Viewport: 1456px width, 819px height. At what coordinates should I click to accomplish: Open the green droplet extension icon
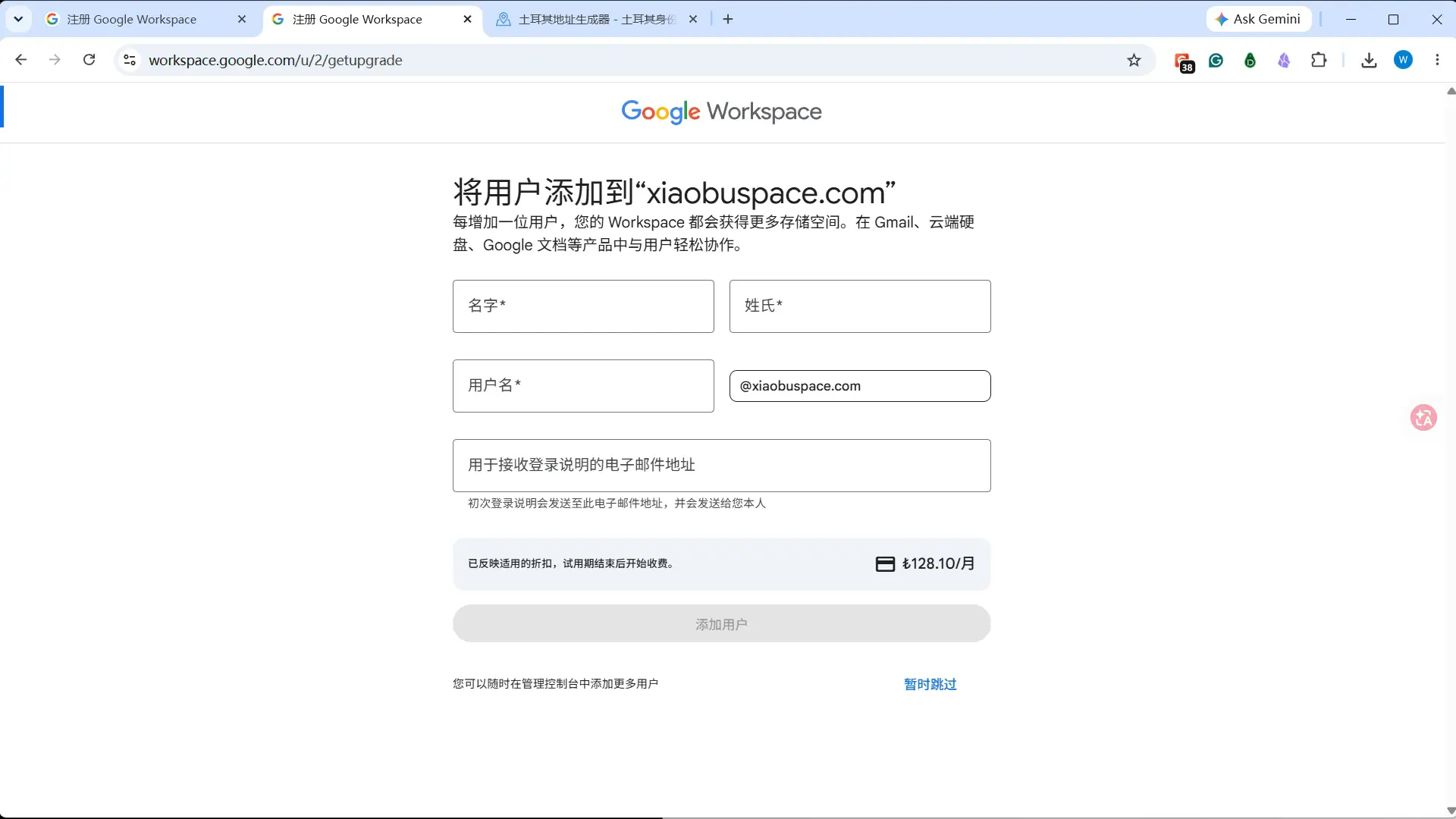click(x=1250, y=60)
